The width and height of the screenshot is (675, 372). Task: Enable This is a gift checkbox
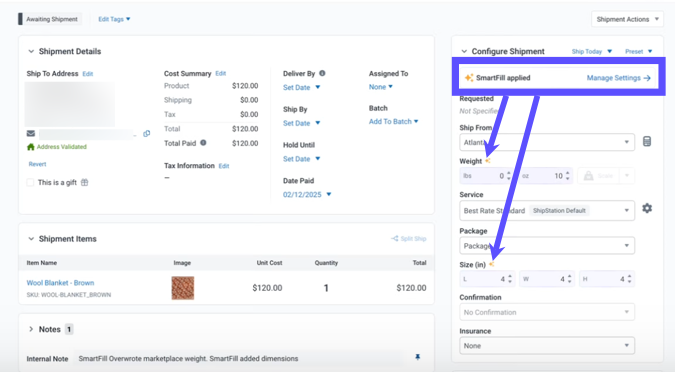[30, 182]
